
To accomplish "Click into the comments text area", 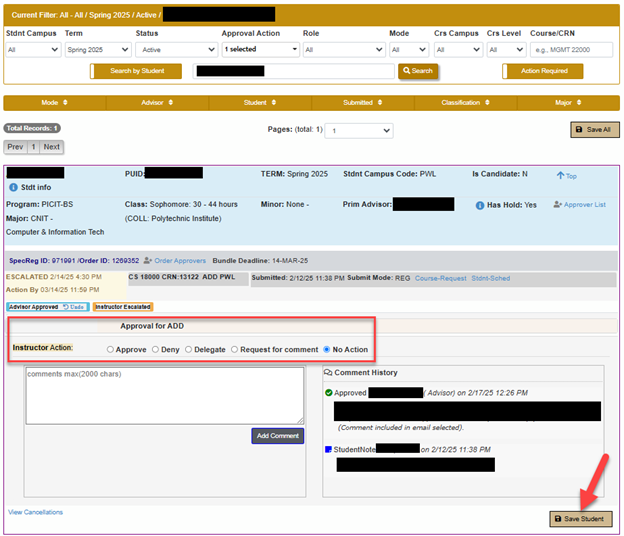I will pos(164,395).
